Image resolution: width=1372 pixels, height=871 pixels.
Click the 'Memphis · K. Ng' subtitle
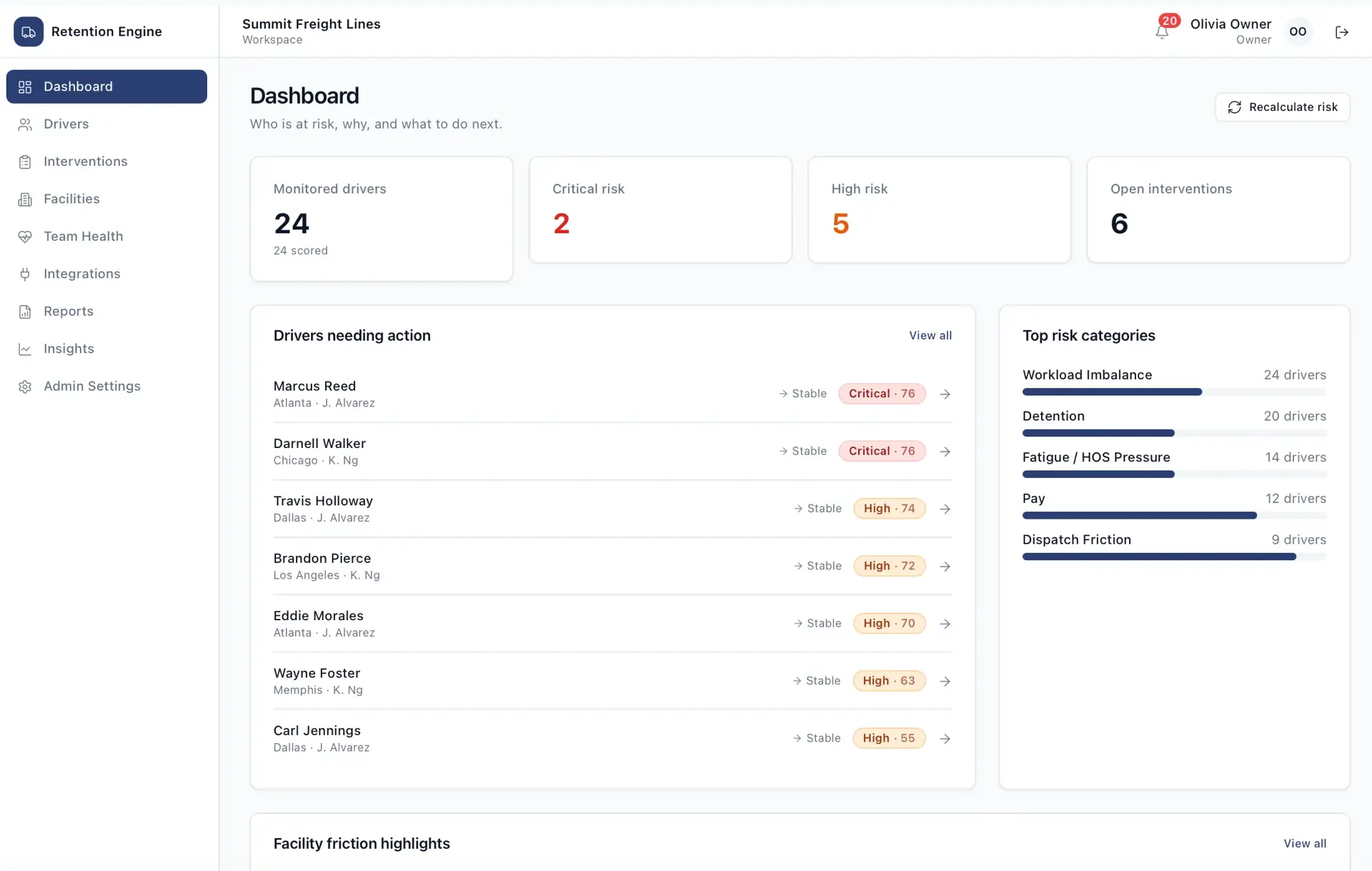coord(318,690)
